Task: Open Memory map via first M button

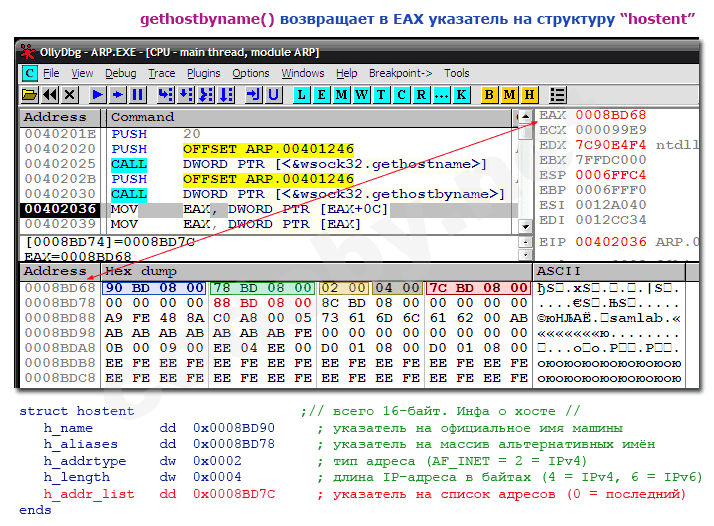Action: pos(341,94)
